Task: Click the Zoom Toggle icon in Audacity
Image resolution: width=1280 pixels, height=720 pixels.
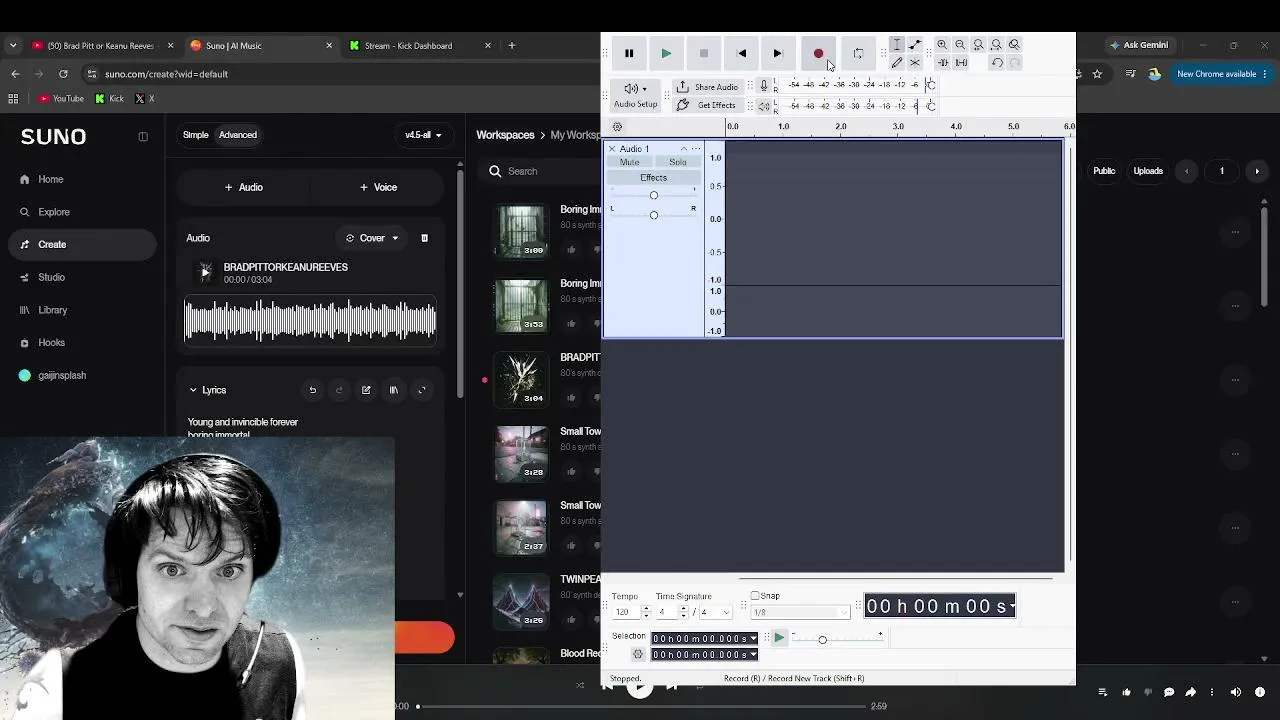Action: pyautogui.click(x=1014, y=45)
